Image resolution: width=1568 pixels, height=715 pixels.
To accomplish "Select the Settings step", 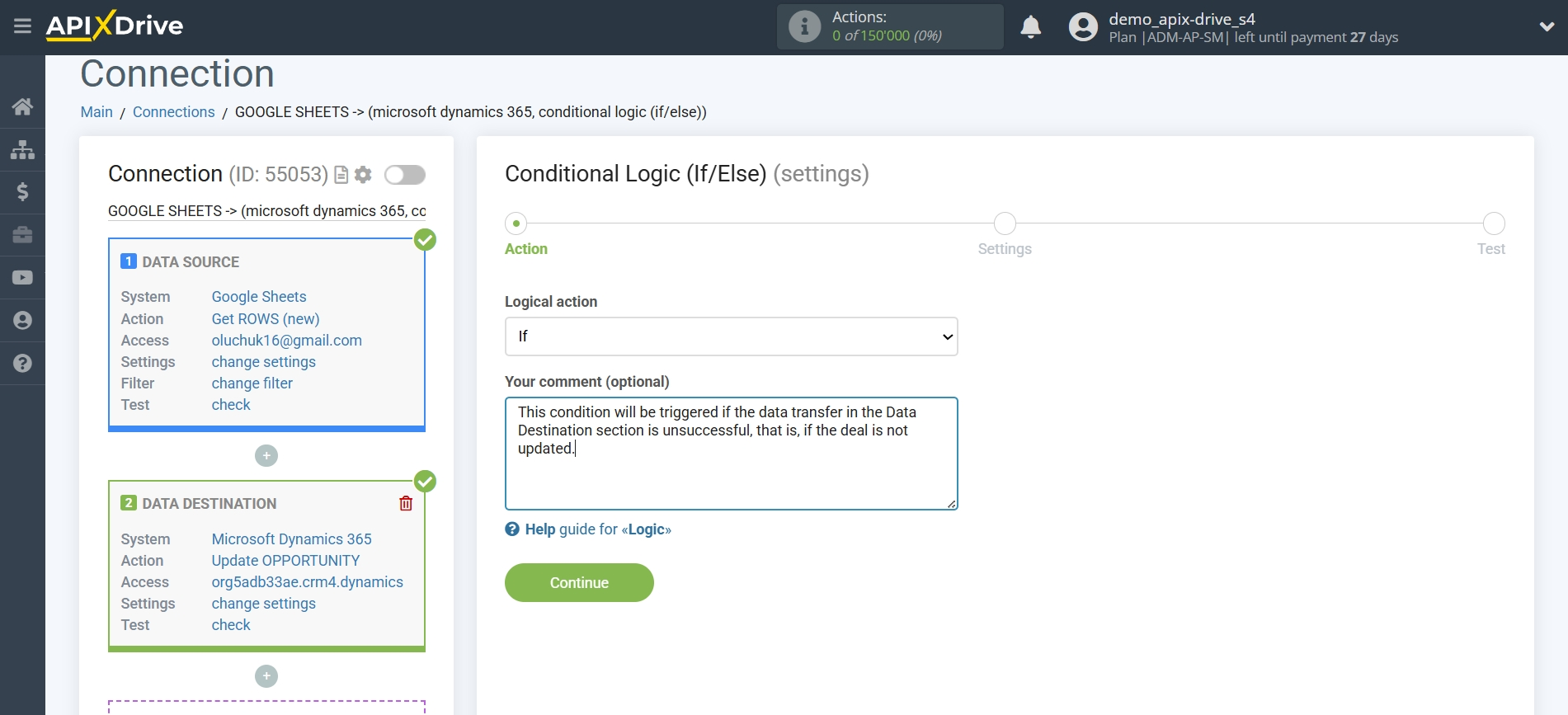I will 1005,223.
